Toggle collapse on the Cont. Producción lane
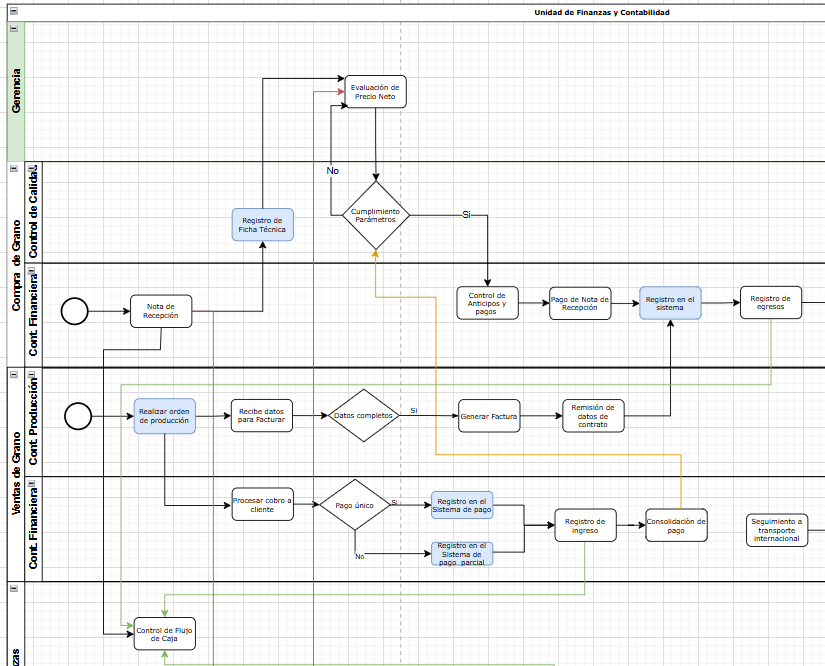The image size is (825, 666). [x=31, y=372]
